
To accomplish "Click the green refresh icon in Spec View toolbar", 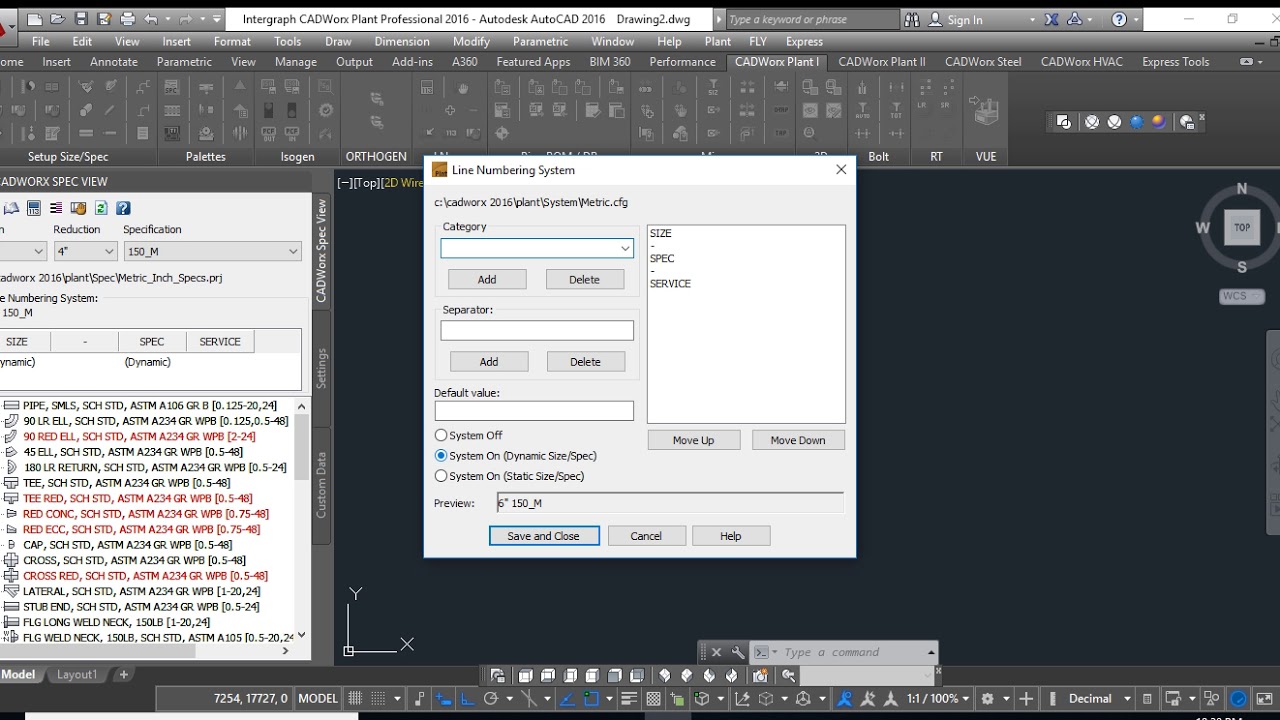I will tap(101, 208).
